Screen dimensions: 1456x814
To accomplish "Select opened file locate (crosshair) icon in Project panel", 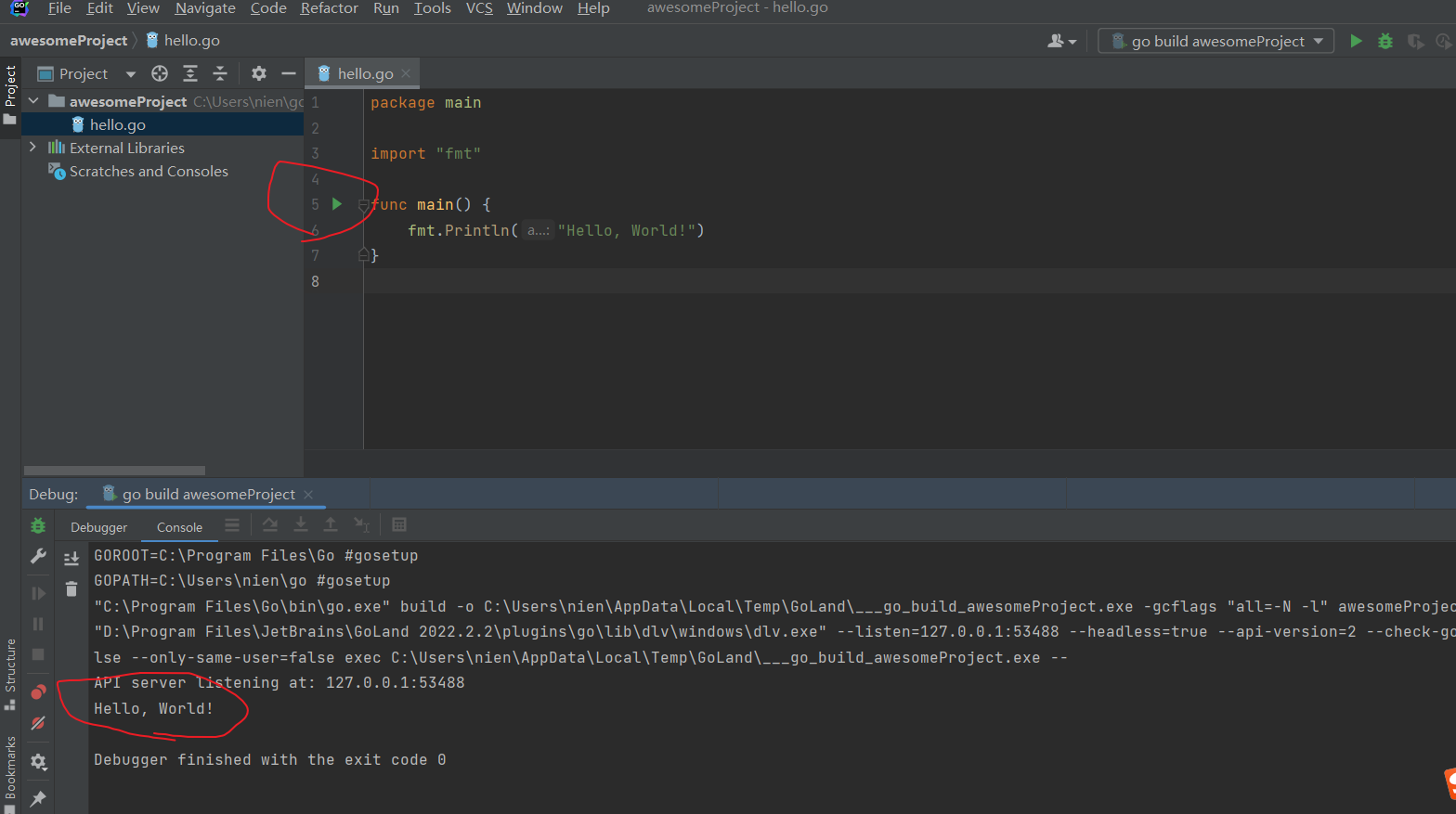I will click(160, 73).
